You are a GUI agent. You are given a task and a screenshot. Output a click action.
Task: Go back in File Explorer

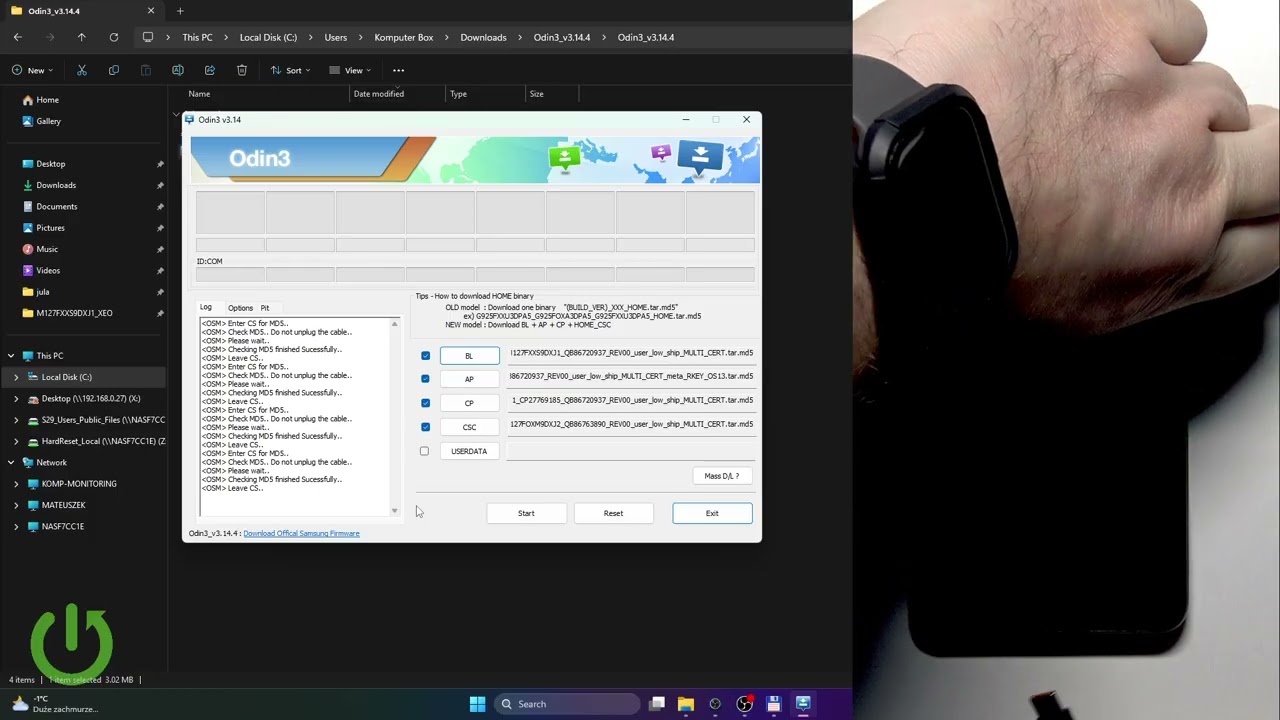click(x=18, y=37)
